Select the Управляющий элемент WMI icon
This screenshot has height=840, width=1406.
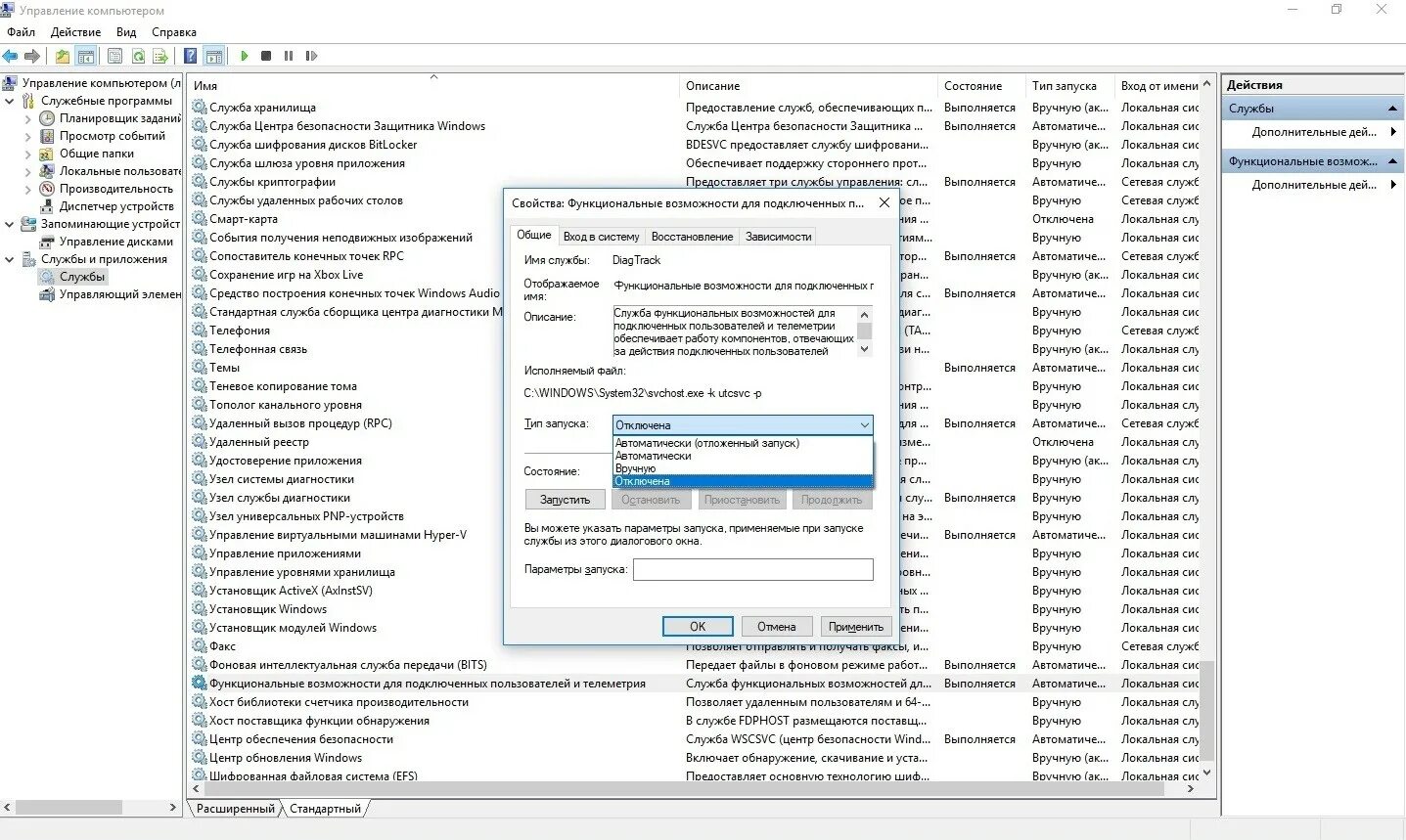[46, 294]
